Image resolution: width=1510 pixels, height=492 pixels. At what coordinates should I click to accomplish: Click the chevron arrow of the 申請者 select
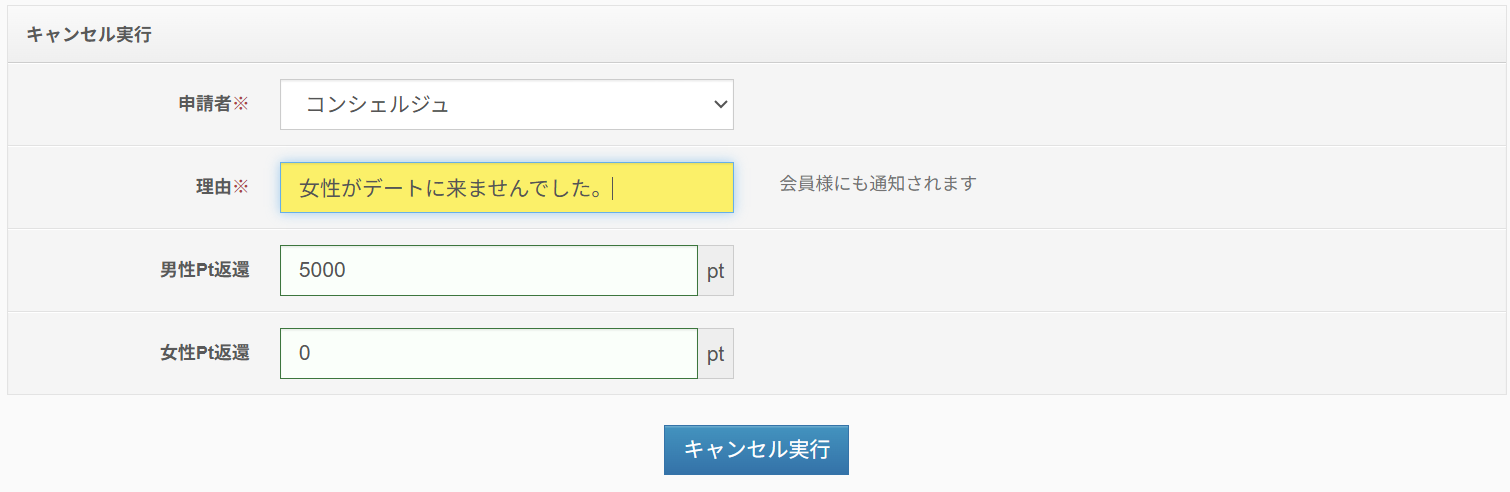[x=719, y=105]
